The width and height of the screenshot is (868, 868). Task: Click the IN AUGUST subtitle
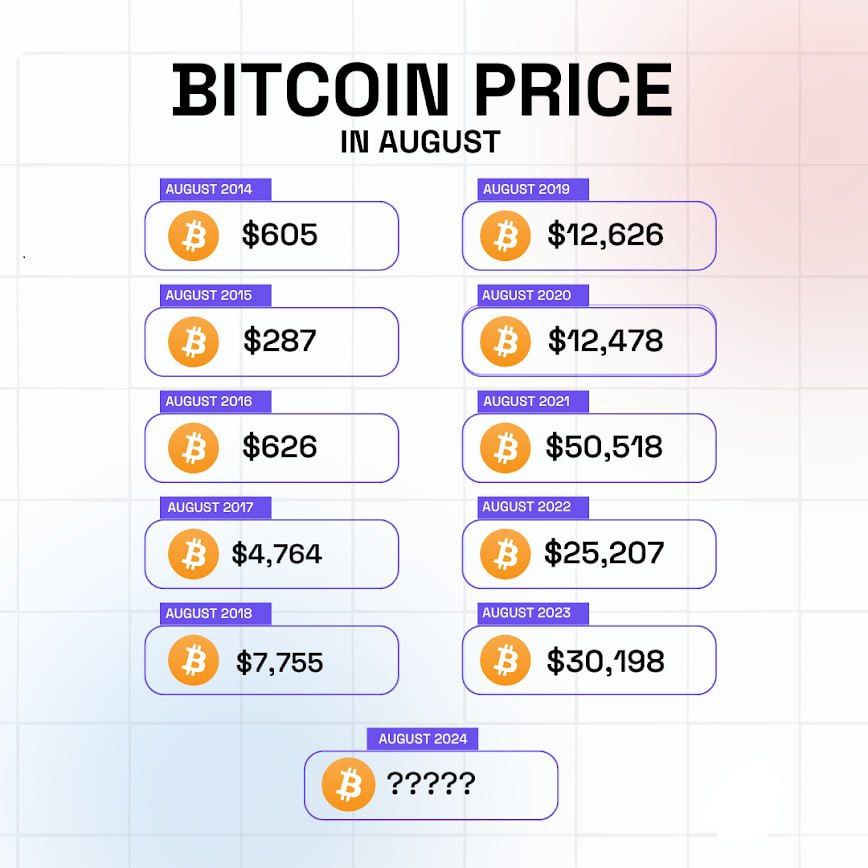420,142
